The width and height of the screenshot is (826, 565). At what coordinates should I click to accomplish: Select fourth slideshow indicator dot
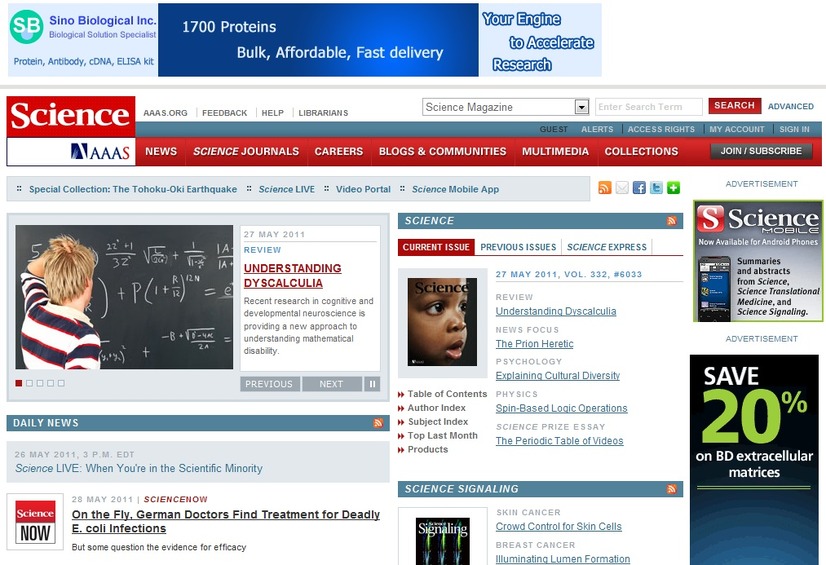coord(51,383)
